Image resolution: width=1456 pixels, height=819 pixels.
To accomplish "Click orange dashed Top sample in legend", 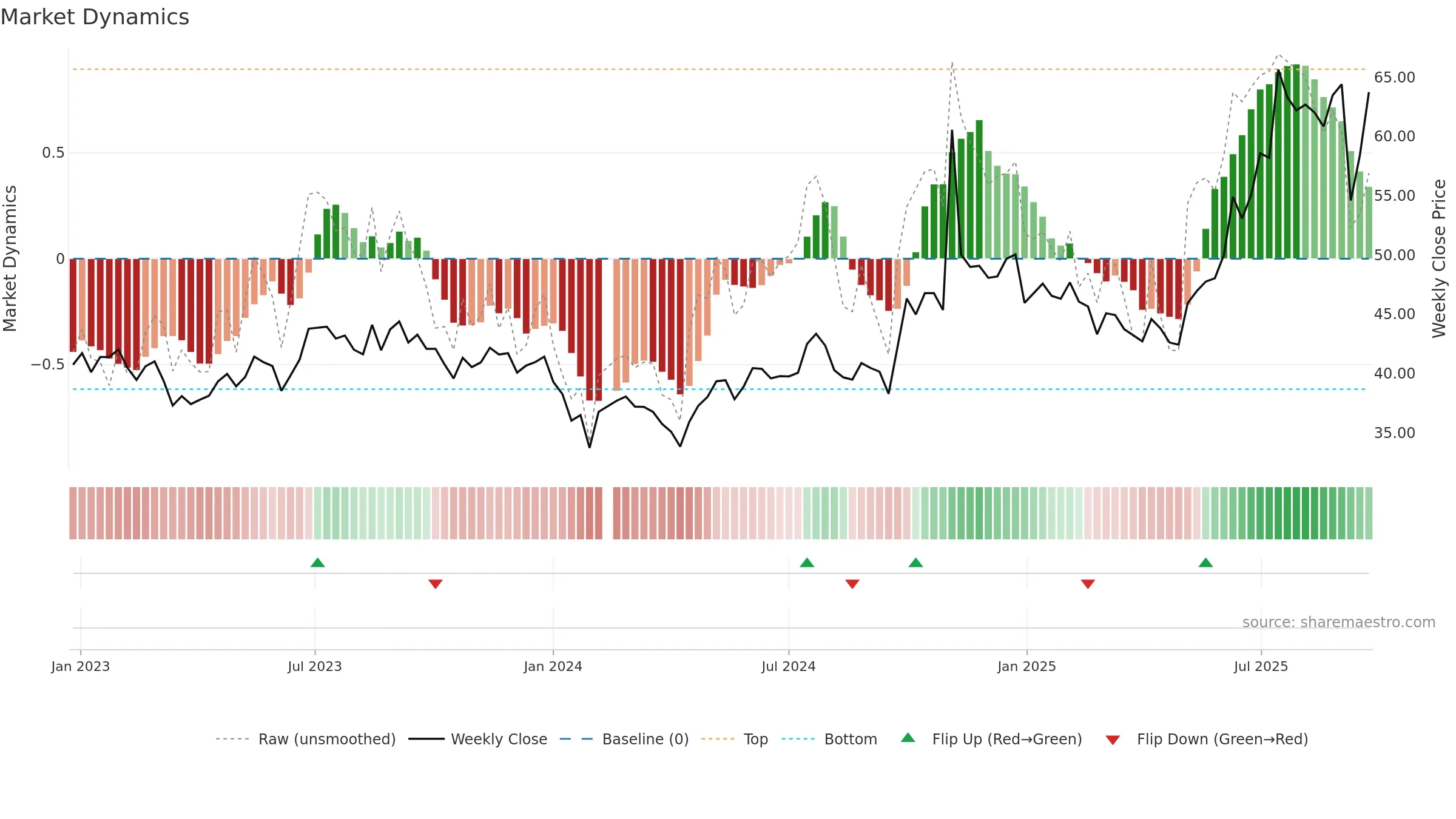I will pos(718,739).
